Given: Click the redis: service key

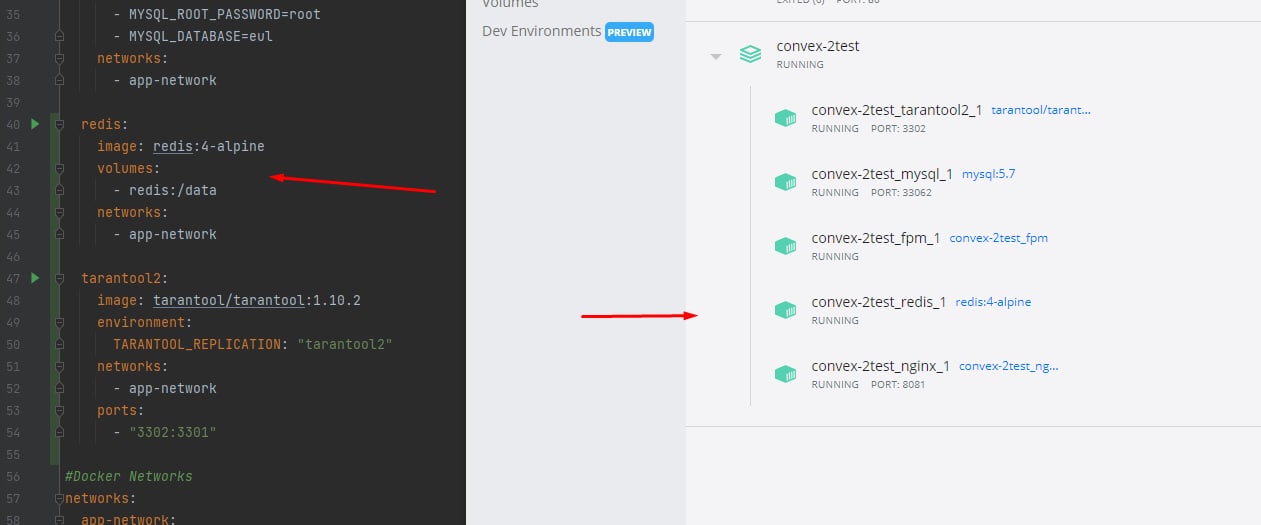Looking at the screenshot, I should pos(105,124).
